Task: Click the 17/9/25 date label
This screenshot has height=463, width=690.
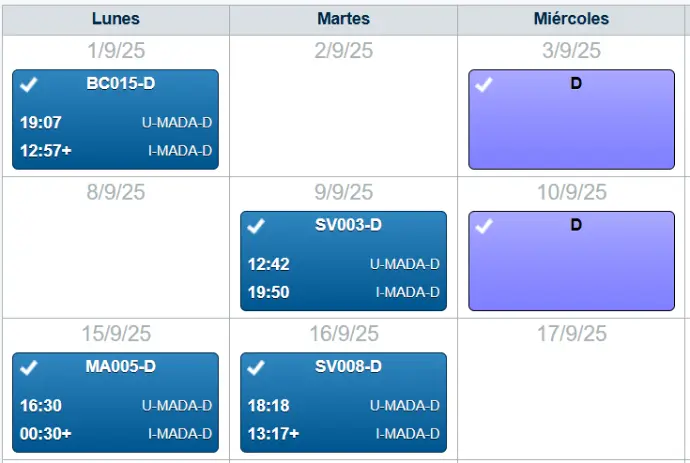Action: (x=571, y=334)
